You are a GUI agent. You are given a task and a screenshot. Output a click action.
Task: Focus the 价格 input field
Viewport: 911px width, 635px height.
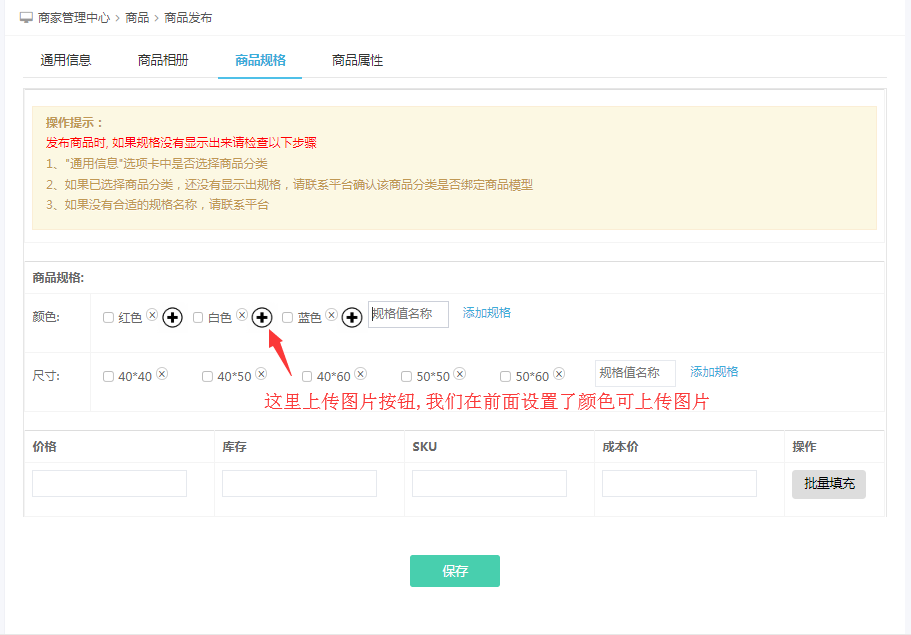[x=109, y=484]
